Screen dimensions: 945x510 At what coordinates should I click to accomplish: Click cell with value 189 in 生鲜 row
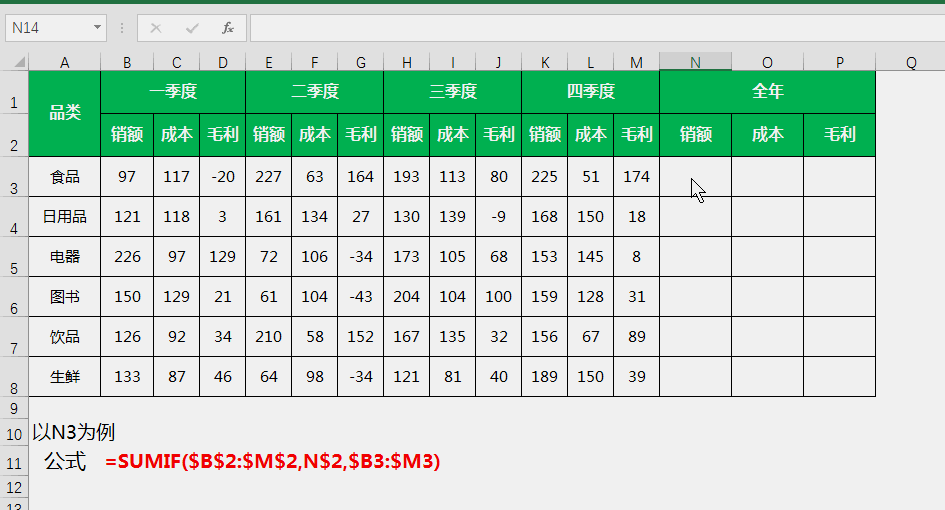pos(545,377)
